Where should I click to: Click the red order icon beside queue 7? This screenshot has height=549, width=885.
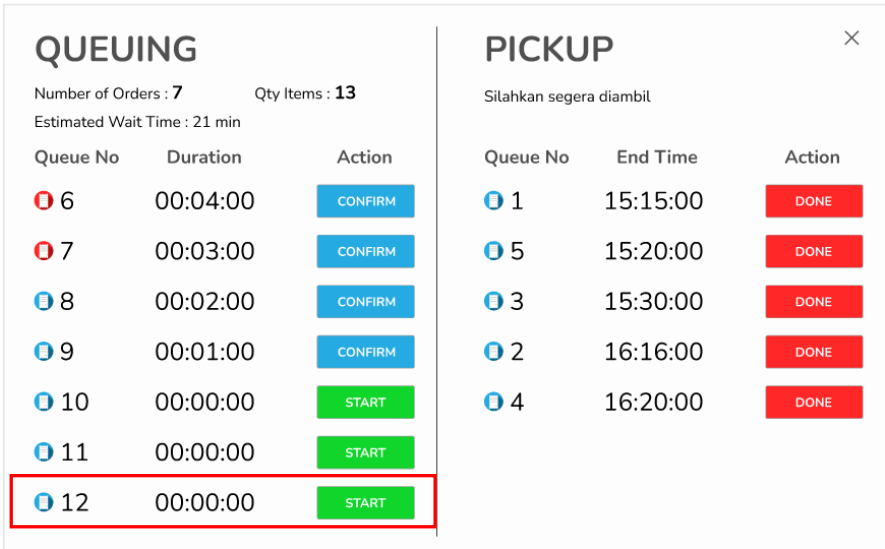point(43,251)
